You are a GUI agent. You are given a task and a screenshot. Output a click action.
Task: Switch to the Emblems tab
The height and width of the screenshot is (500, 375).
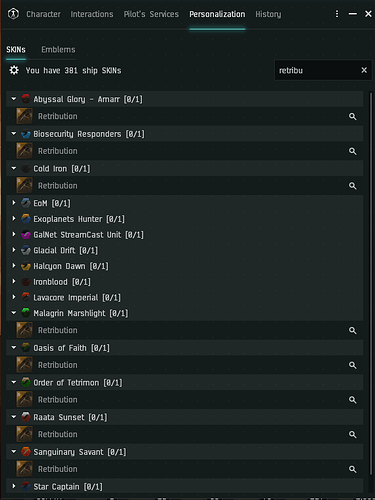[x=58, y=50]
